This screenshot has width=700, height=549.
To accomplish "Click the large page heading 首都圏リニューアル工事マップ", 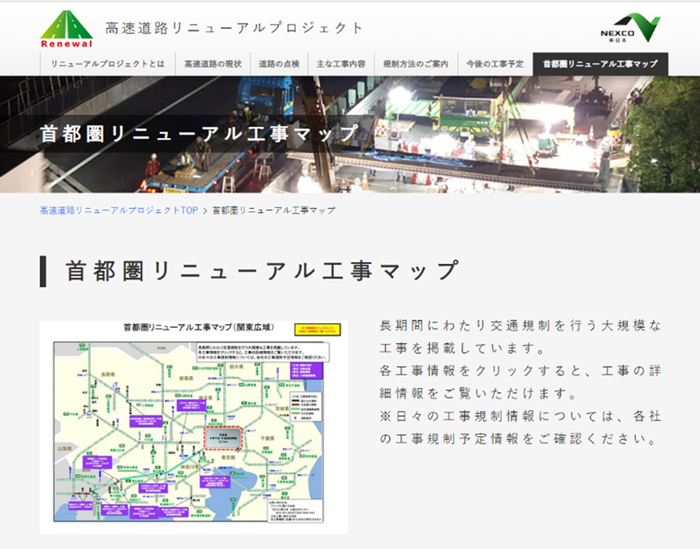I will point(262,271).
